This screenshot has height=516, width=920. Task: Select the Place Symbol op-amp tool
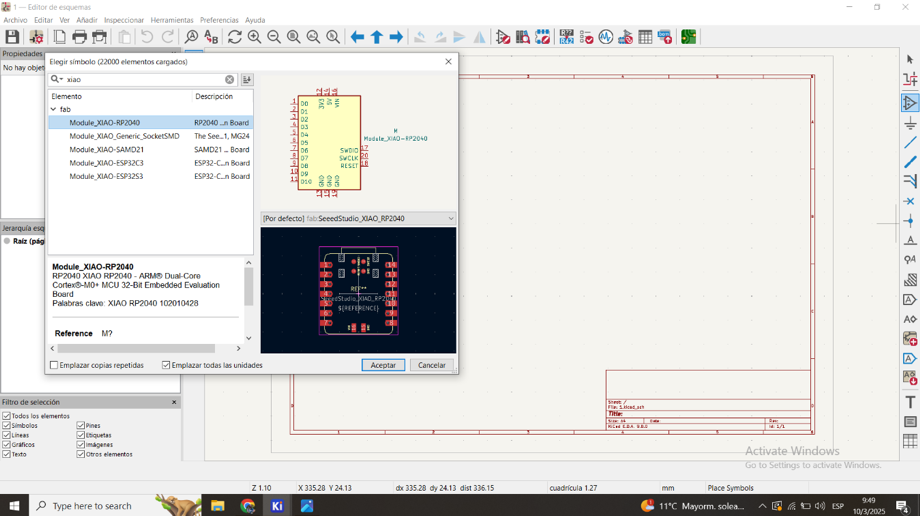coord(910,103)
